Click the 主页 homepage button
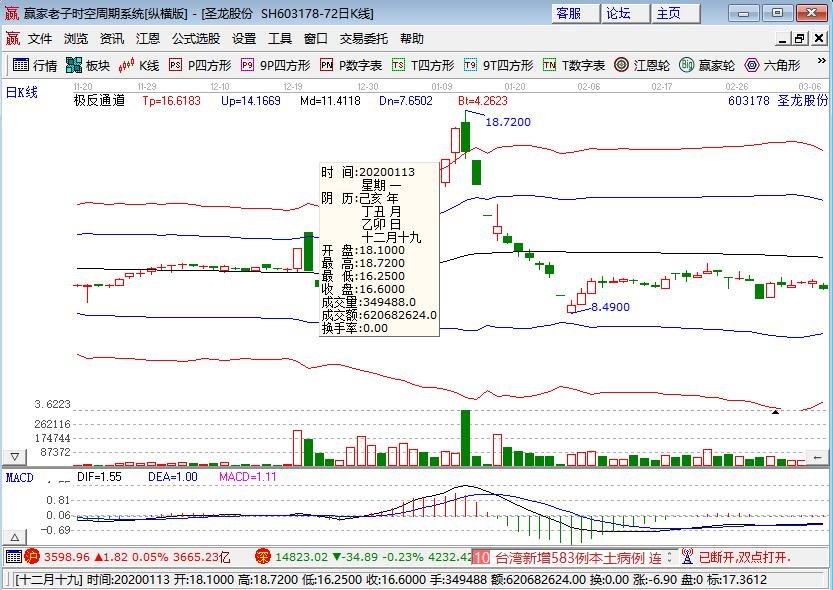 pos(676,13)
